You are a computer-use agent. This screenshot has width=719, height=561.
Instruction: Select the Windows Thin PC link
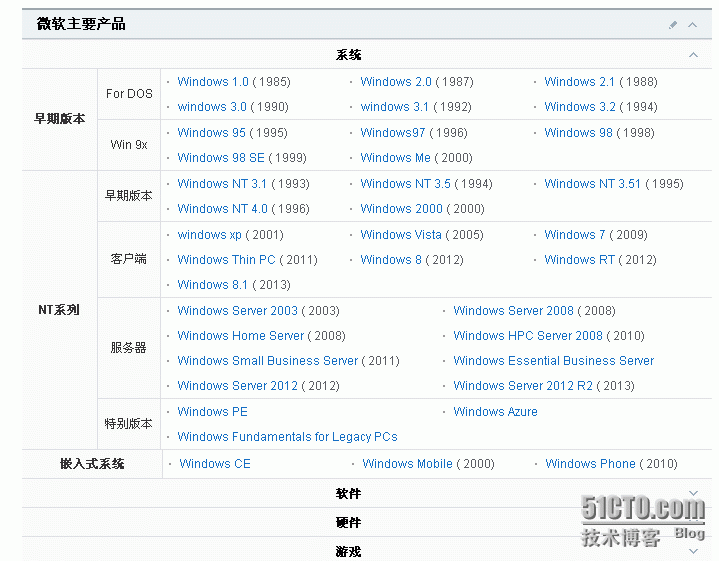227,260
